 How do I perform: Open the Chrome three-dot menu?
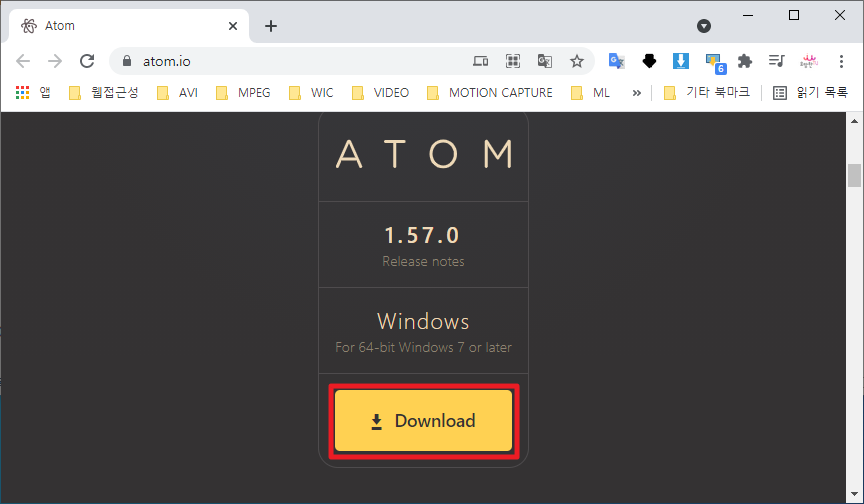(841, 61)
